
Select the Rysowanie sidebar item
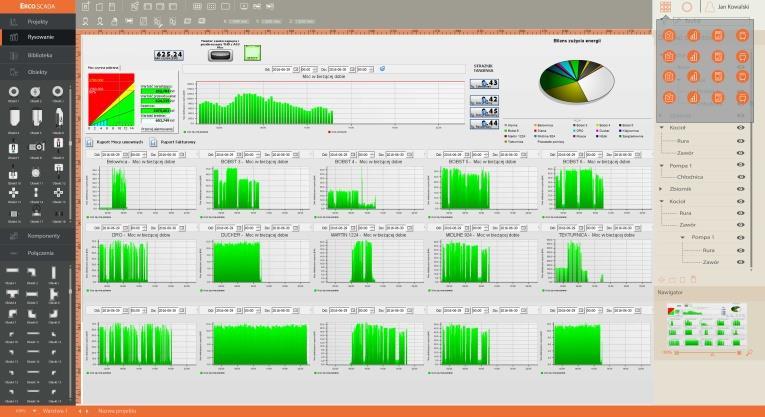coord(38,37)
